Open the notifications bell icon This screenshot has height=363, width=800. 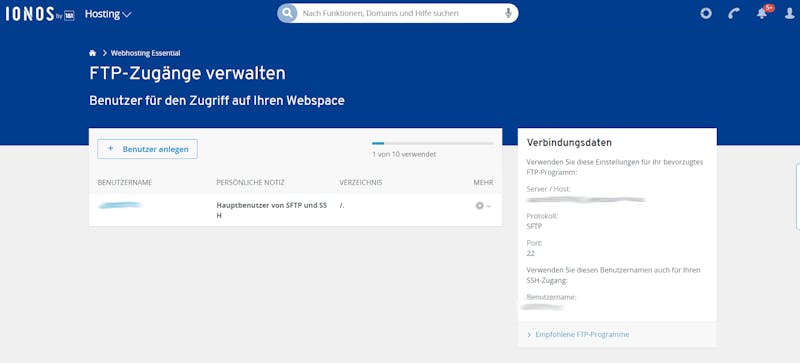click(762, 13)
